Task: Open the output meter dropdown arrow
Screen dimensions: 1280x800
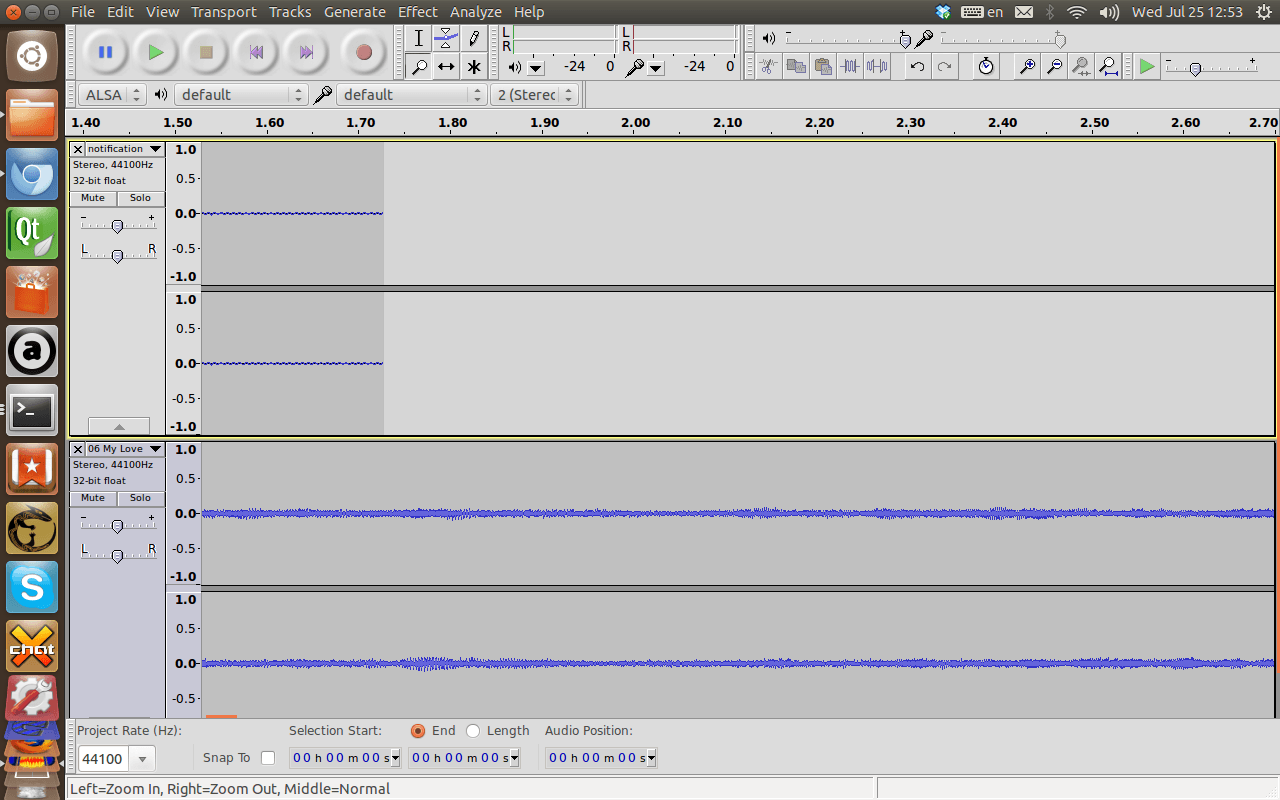Action: 535,68
